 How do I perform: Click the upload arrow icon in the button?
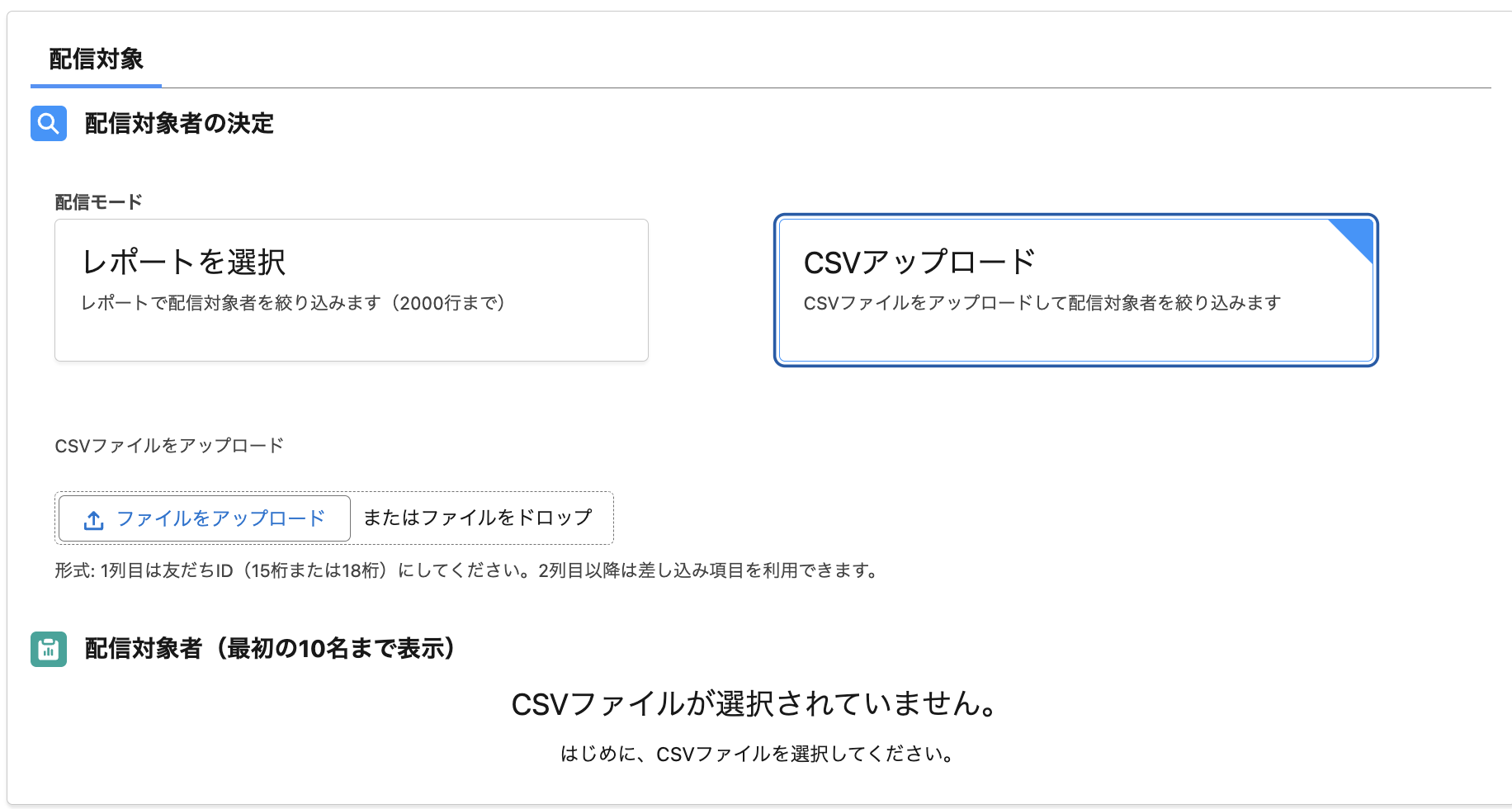tap(94, 520)
